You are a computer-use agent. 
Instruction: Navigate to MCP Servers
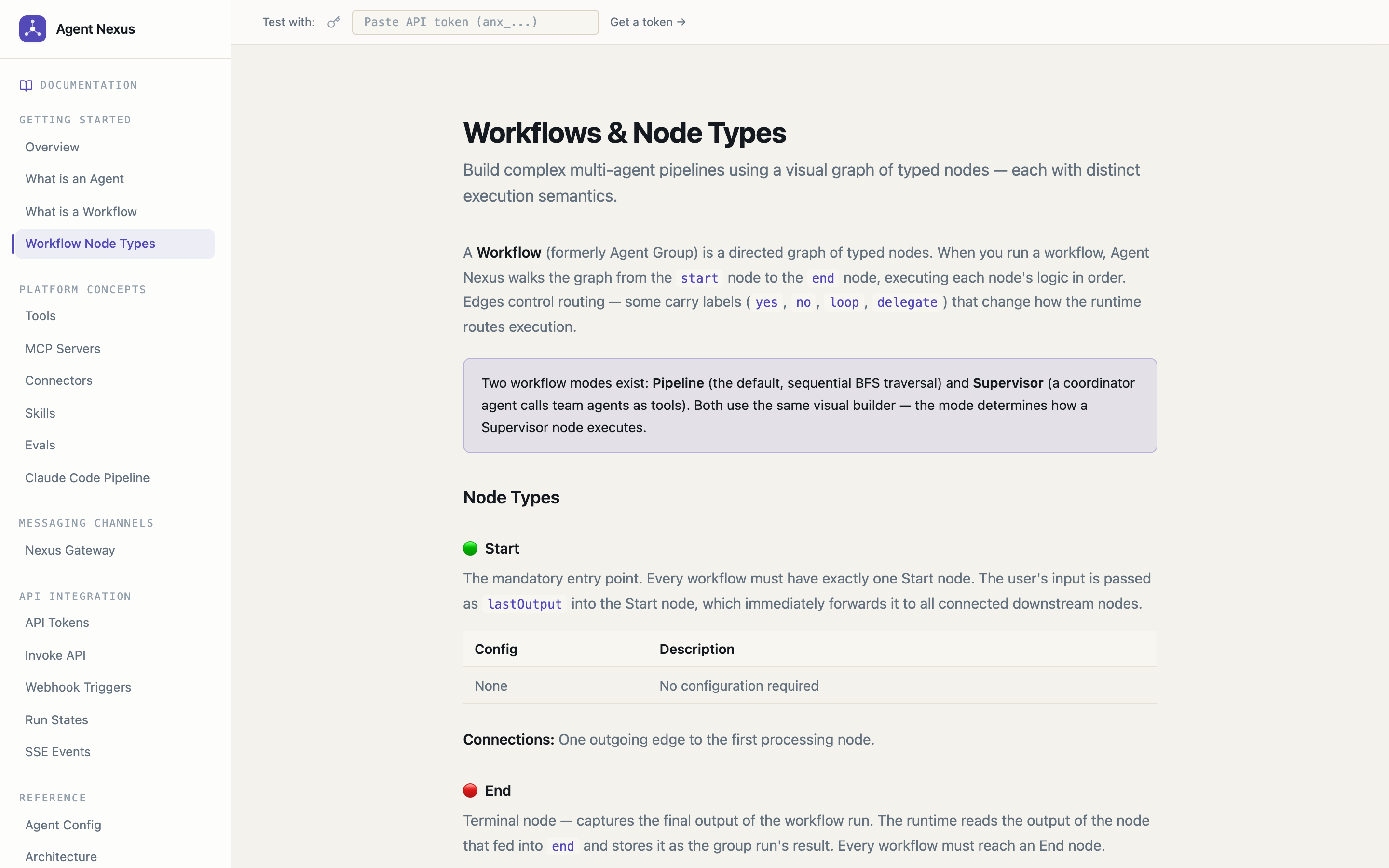point(63,349)
